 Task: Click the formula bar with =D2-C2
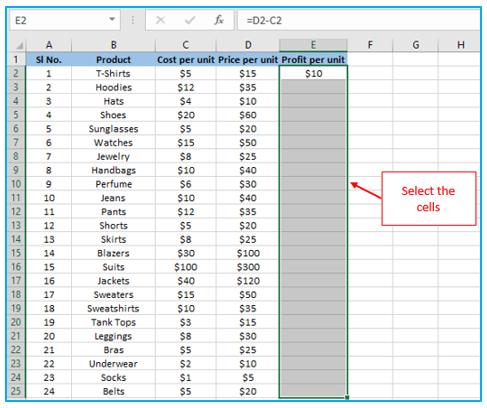(358, 20)
